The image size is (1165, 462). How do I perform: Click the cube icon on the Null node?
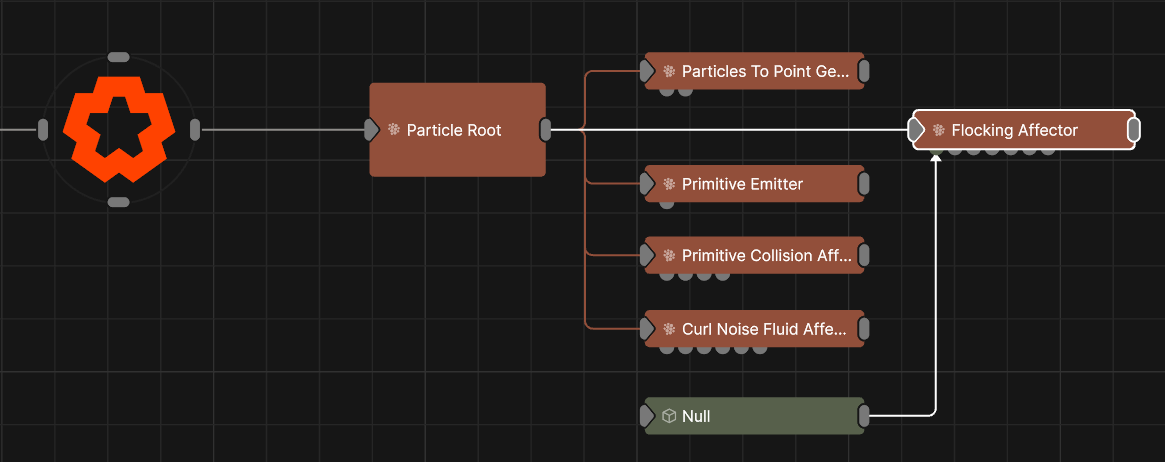pyautogui.click(x=669, y=416)
